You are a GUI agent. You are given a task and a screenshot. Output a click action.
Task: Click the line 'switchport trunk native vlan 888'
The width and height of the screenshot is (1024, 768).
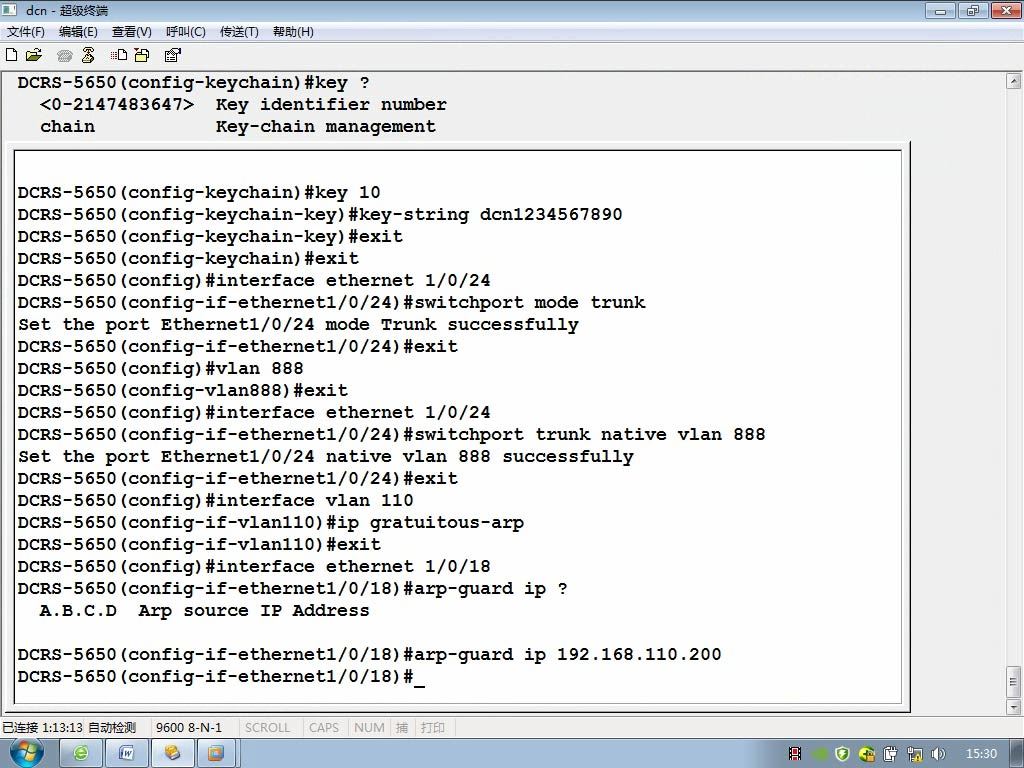[x=392, y=434]
